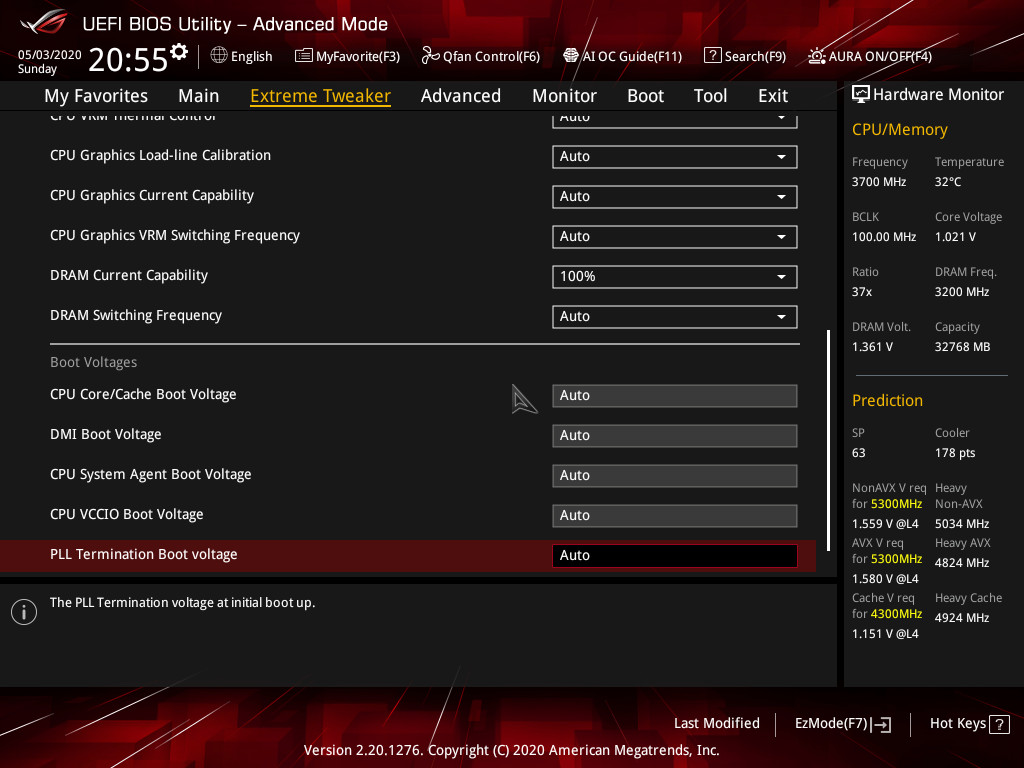Click CPU Core/Cache Boot Voltage field

click(675, 396)
